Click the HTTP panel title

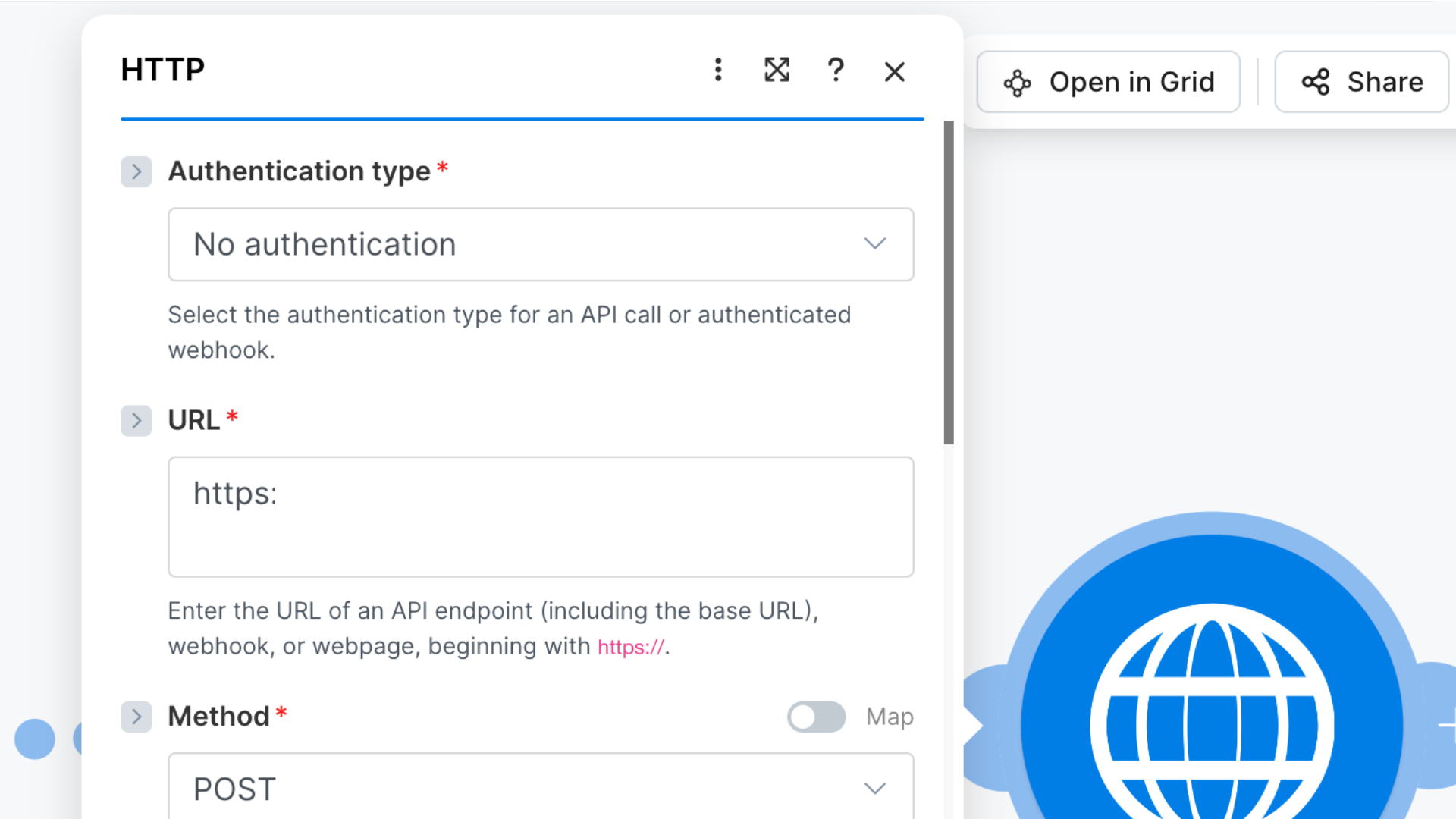(x=163, y=70)
